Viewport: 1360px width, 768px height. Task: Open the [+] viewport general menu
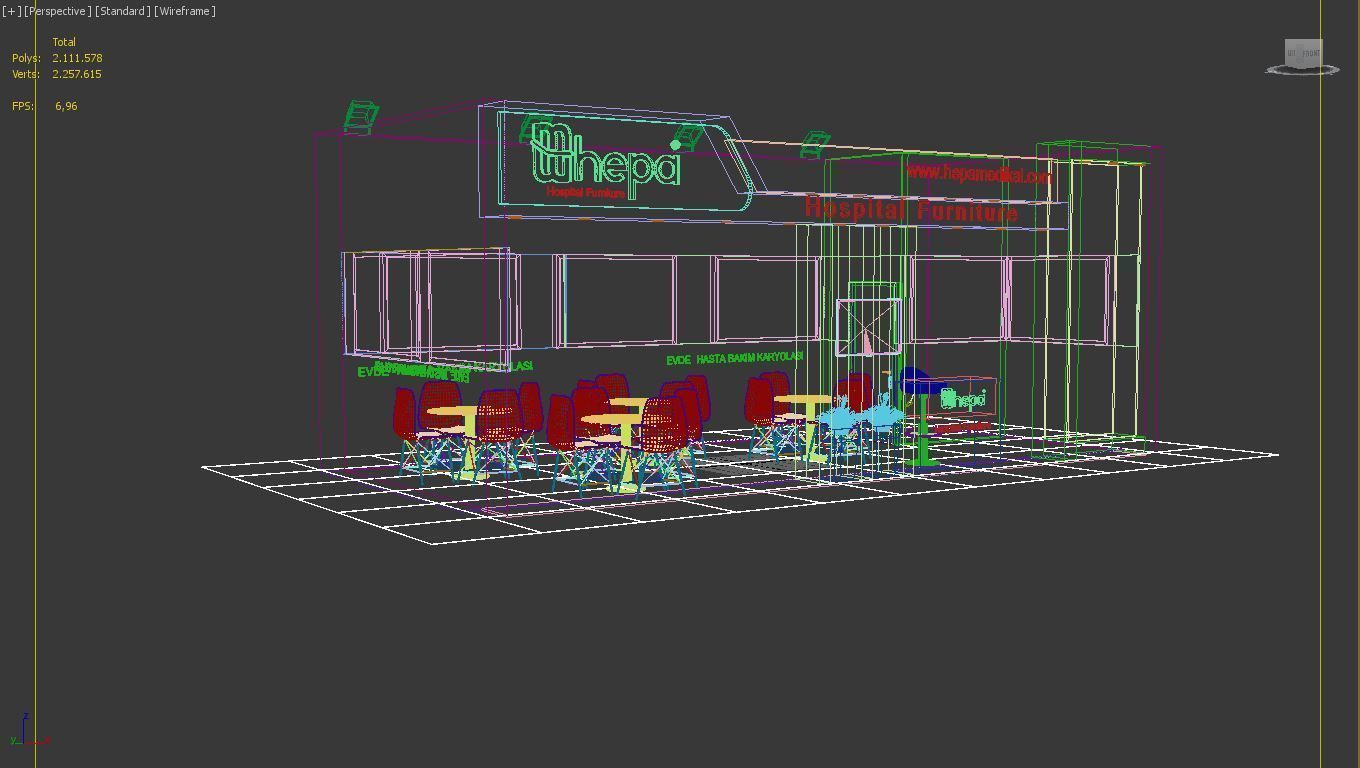coord(11,11)
